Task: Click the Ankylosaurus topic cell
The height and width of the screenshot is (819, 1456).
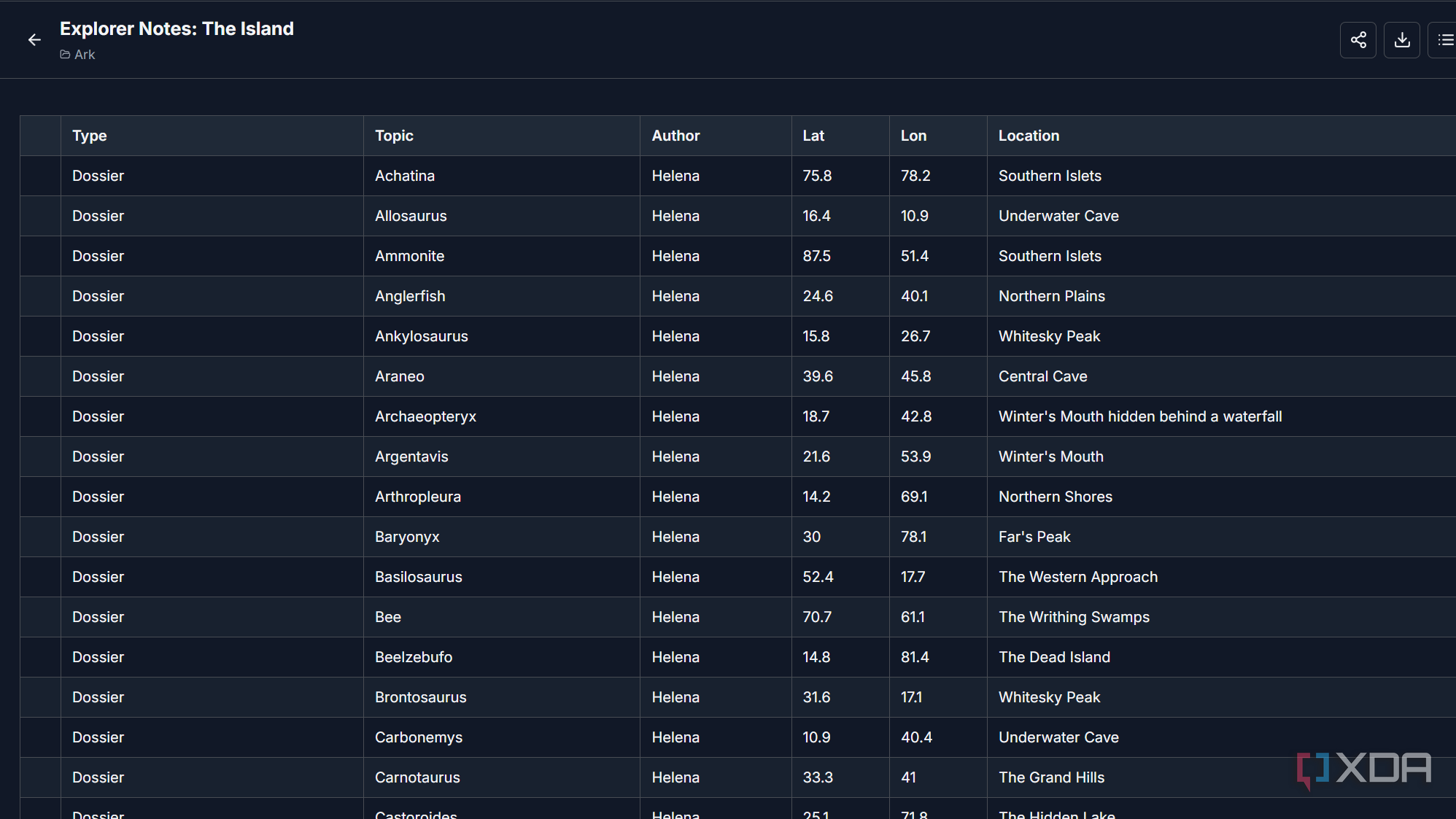Action: click(x=502, y=336)
